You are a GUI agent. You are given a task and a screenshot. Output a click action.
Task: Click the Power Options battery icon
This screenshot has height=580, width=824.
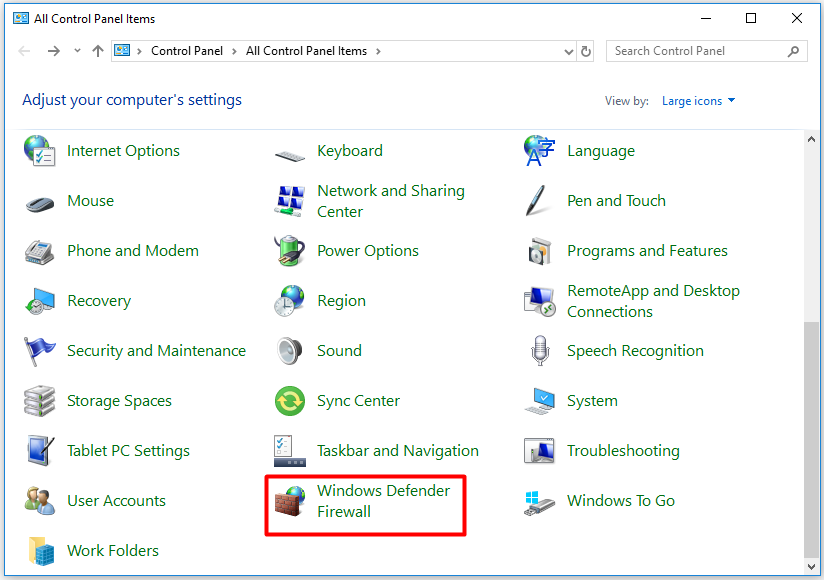(x=290, y=251)
